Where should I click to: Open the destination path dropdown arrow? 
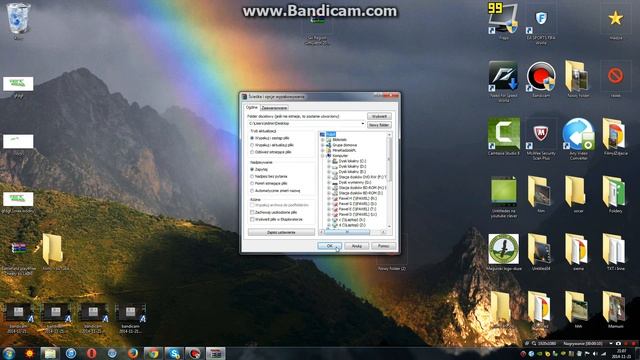pos(362,124)
